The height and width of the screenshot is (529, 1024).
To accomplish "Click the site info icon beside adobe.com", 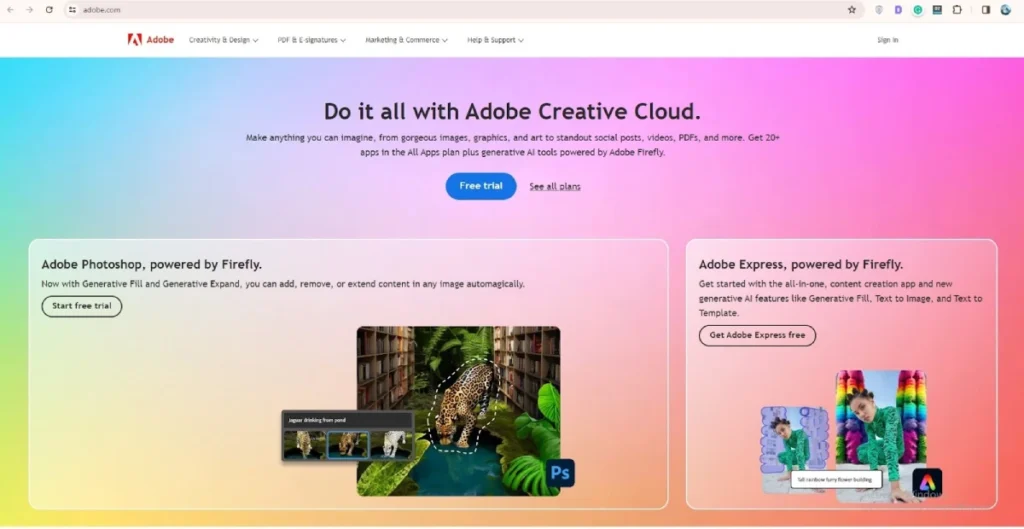I will (72, 10).
